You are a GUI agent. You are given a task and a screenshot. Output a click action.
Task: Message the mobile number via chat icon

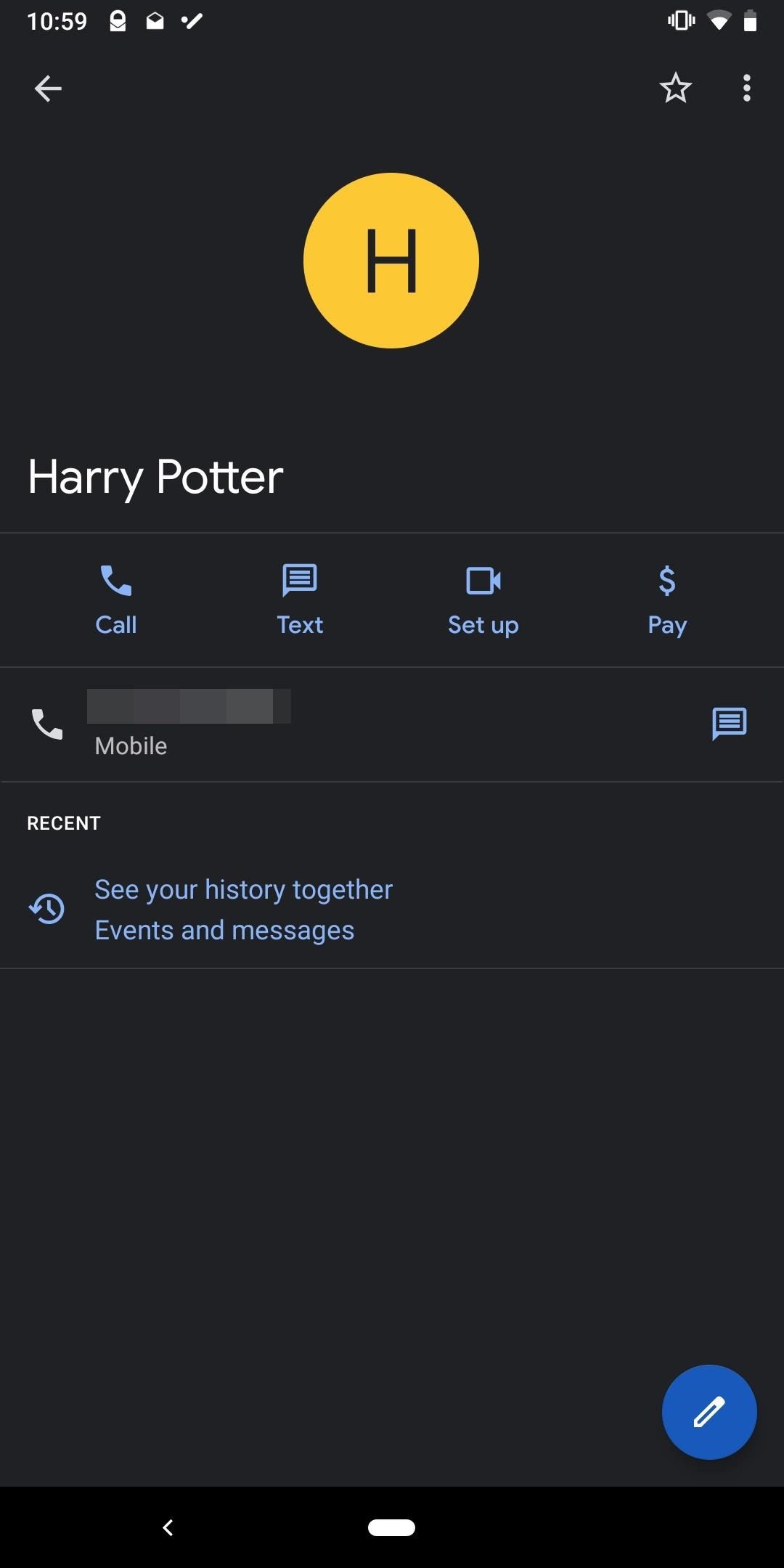click(x=730, y=724)
